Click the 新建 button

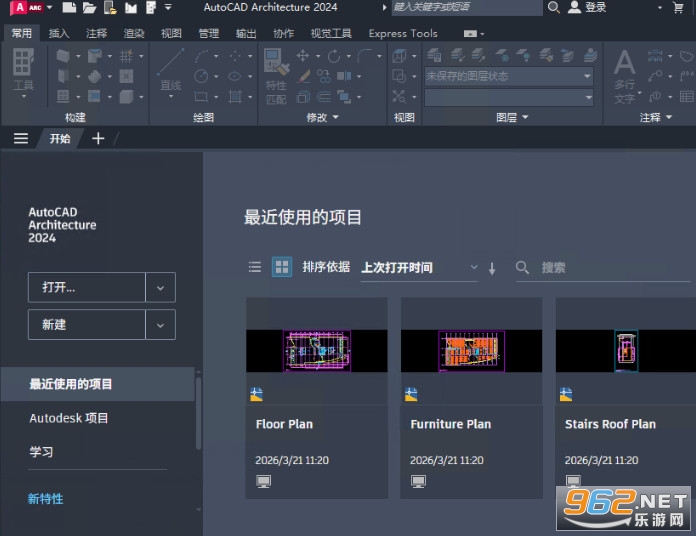pyautogui.click(x=87, y=324)
